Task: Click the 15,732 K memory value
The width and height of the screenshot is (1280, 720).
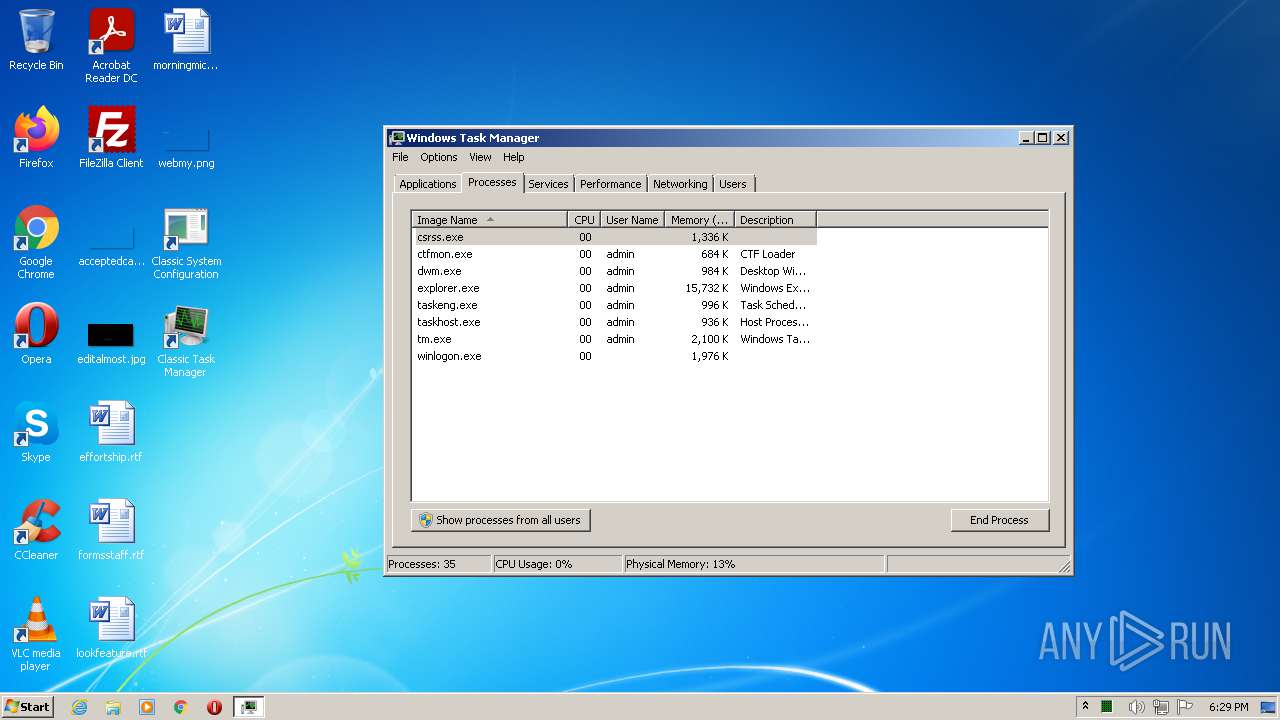Action: coord(707,288)
